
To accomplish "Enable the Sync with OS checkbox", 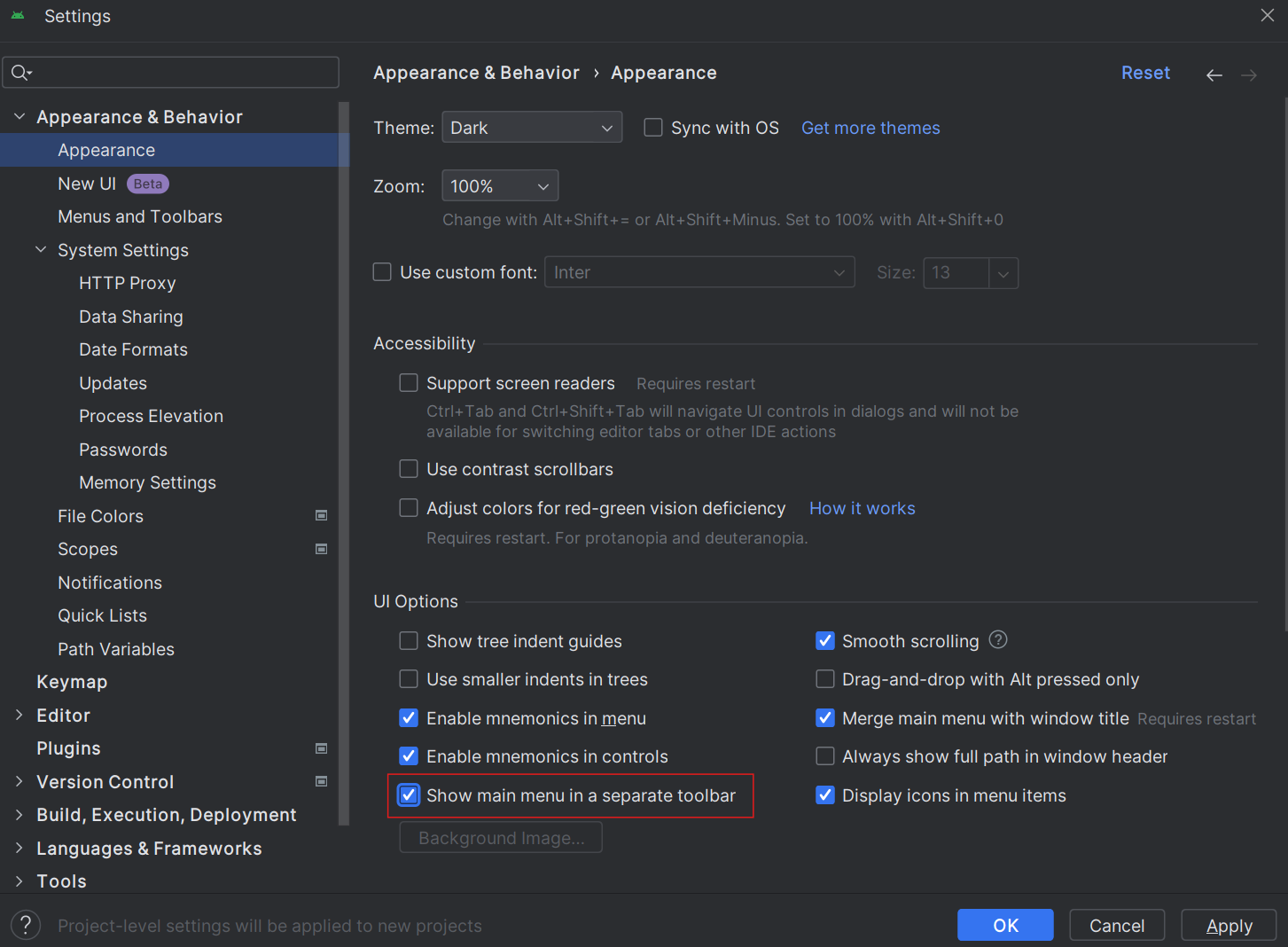I will 653,128.
